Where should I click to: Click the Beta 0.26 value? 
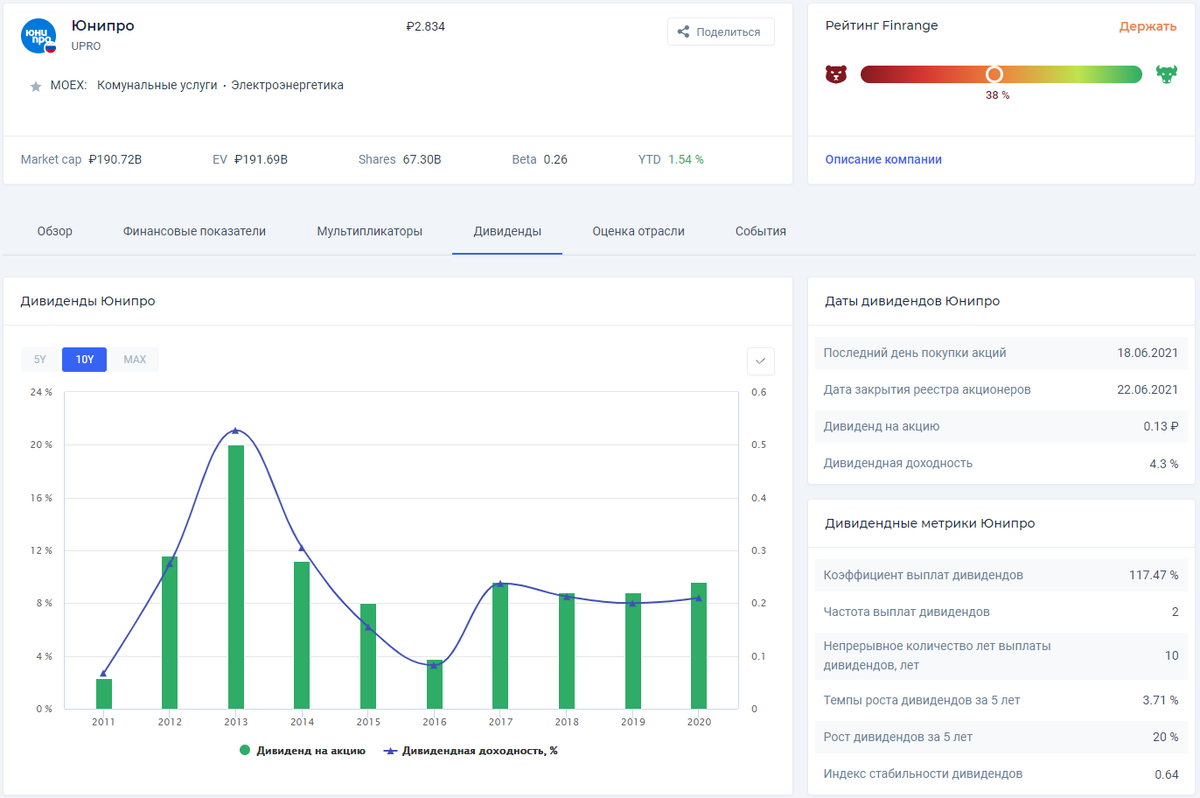click(x=555, y=159)
